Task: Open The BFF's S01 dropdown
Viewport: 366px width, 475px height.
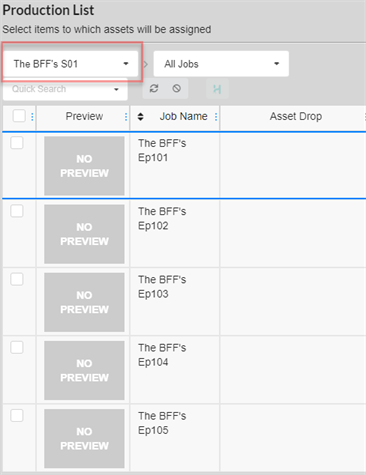Action: [x=71, y=64]
